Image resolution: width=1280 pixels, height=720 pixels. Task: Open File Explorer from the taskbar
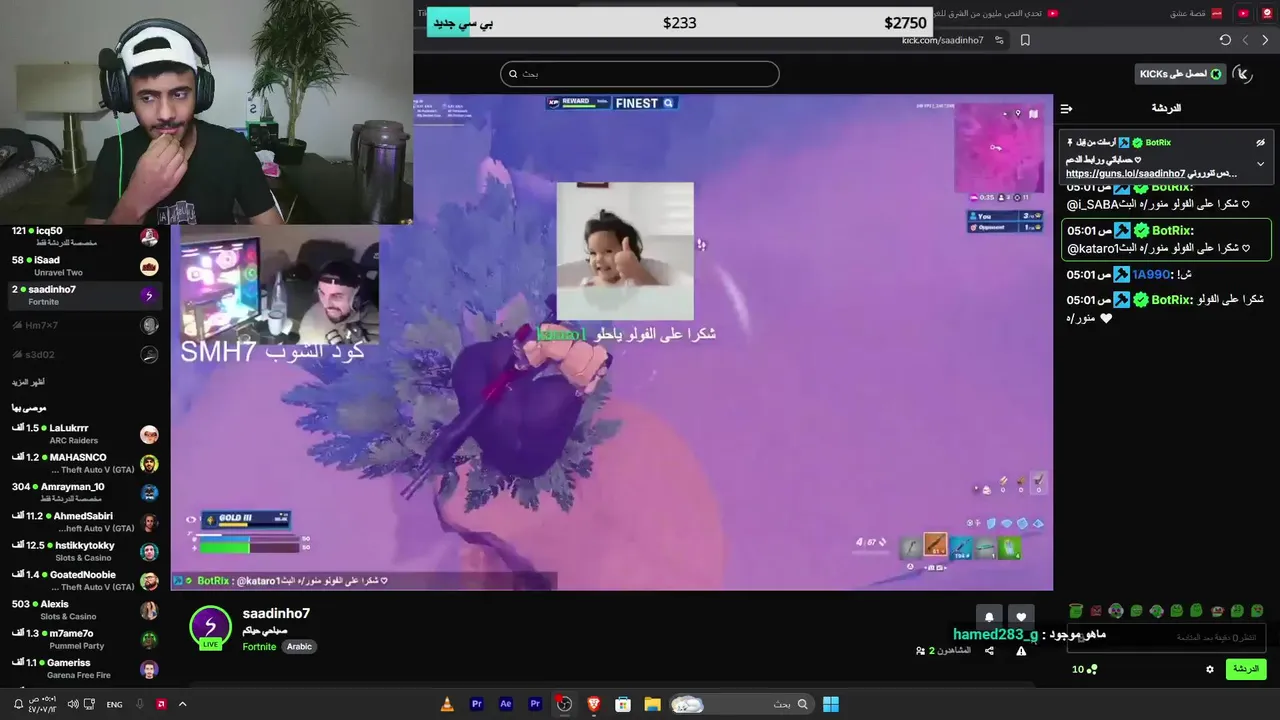pos(652,704)
